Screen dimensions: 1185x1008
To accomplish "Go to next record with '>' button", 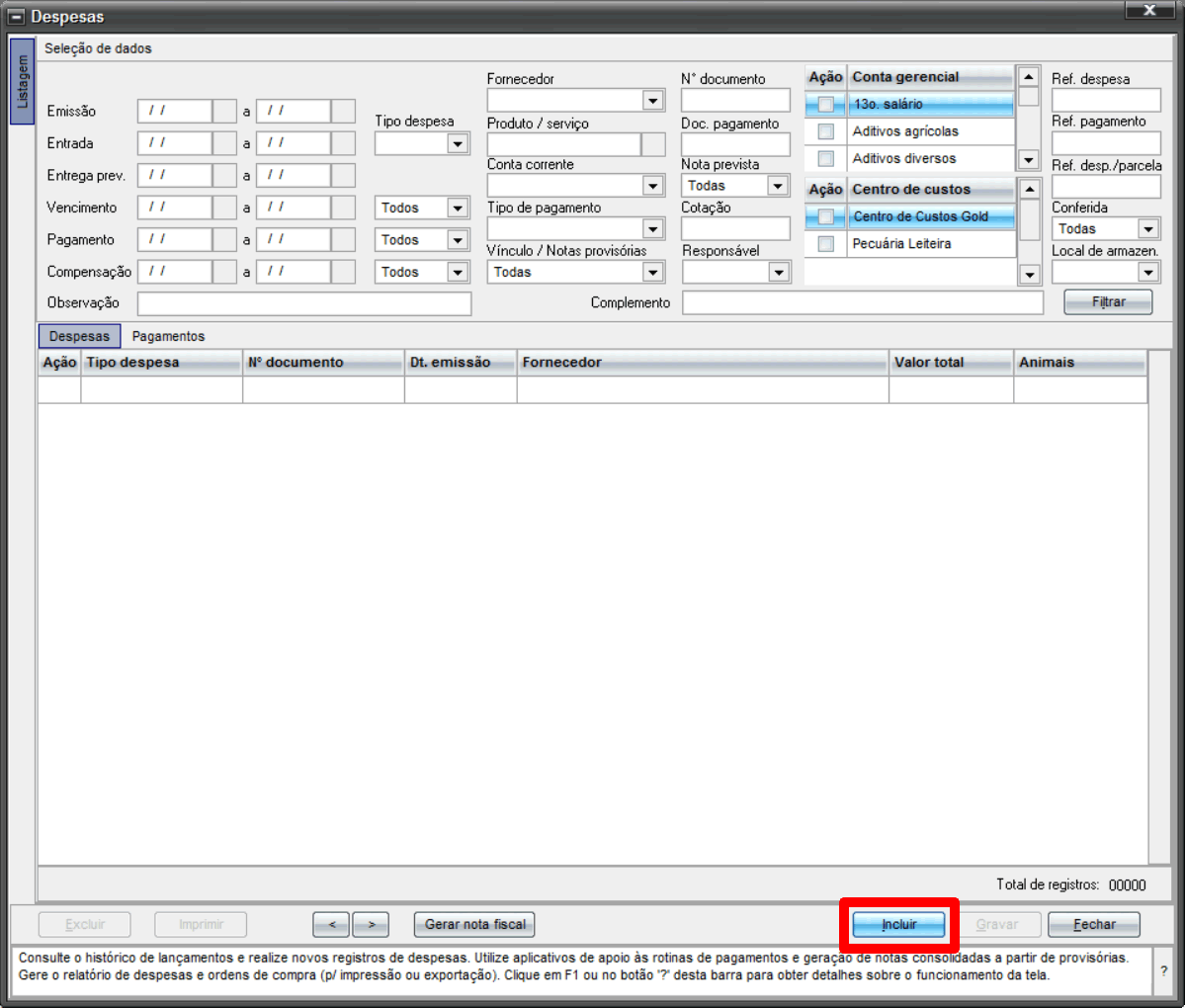I will pyautogui.click(x=371, y=925).
